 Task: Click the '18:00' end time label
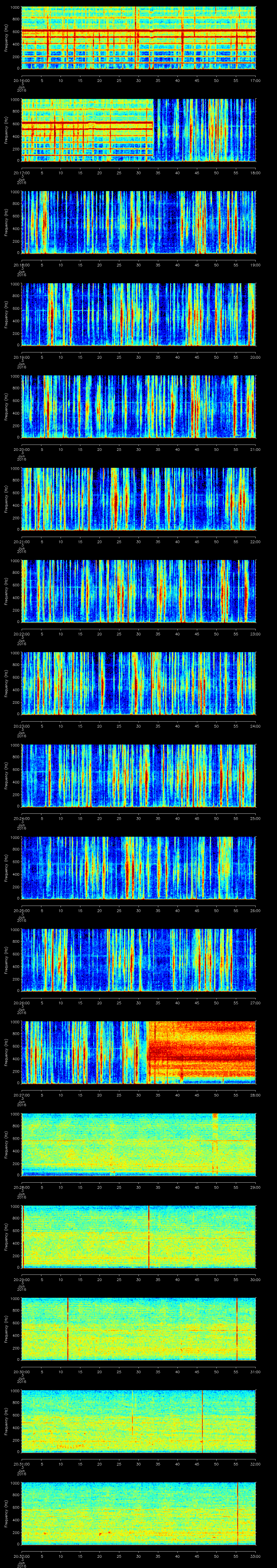click(255, 172)
